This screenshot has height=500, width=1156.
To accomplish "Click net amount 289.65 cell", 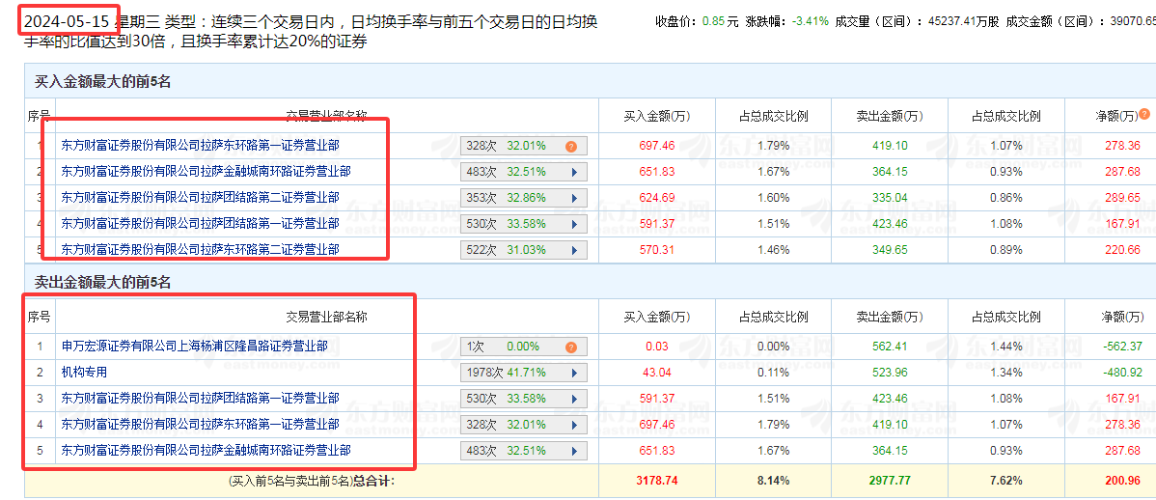I will (x=1125, y=197).
